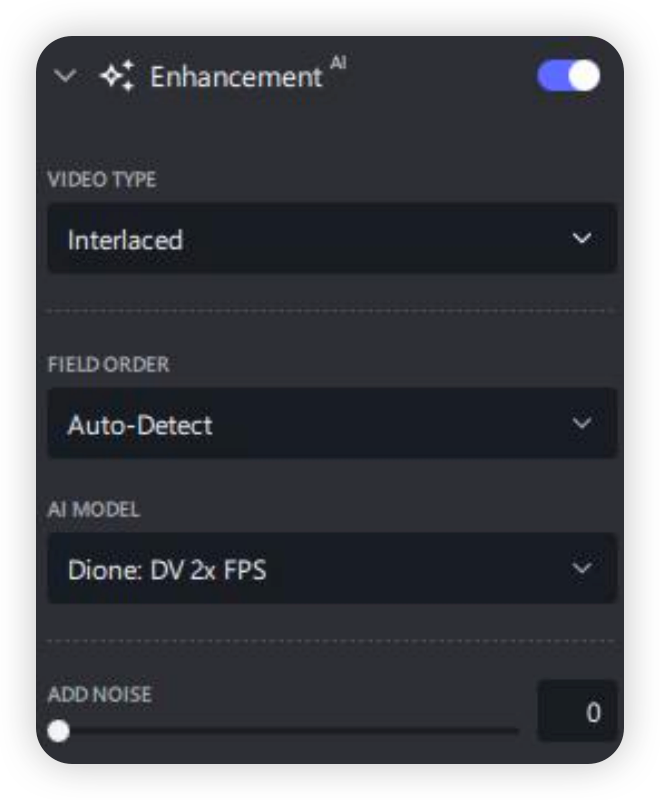Viewport: 660px width, 800px height.
Task: Click the AI MODEL label
Action: pos(94,509)
